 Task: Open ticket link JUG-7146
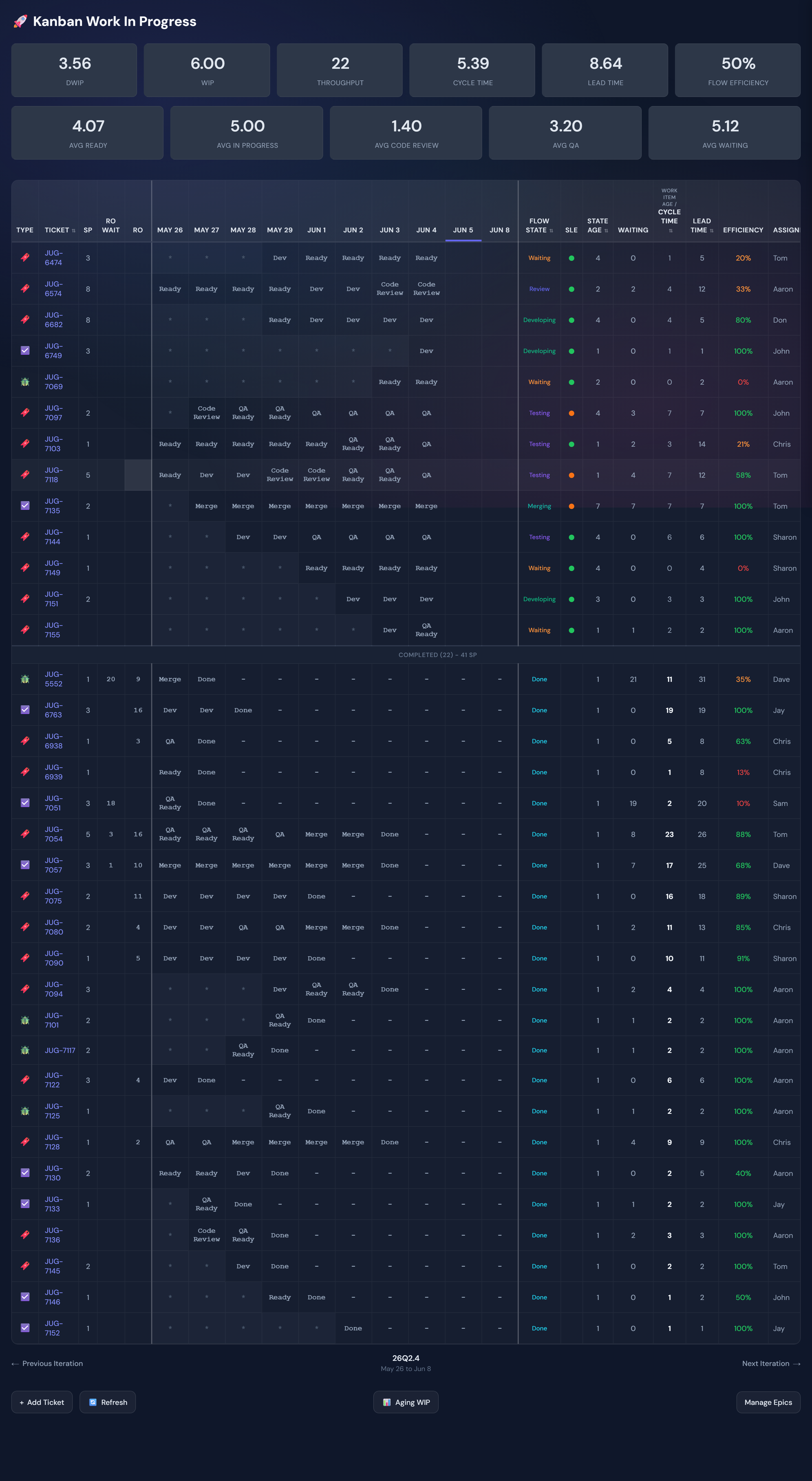[x=54, y=1298]
